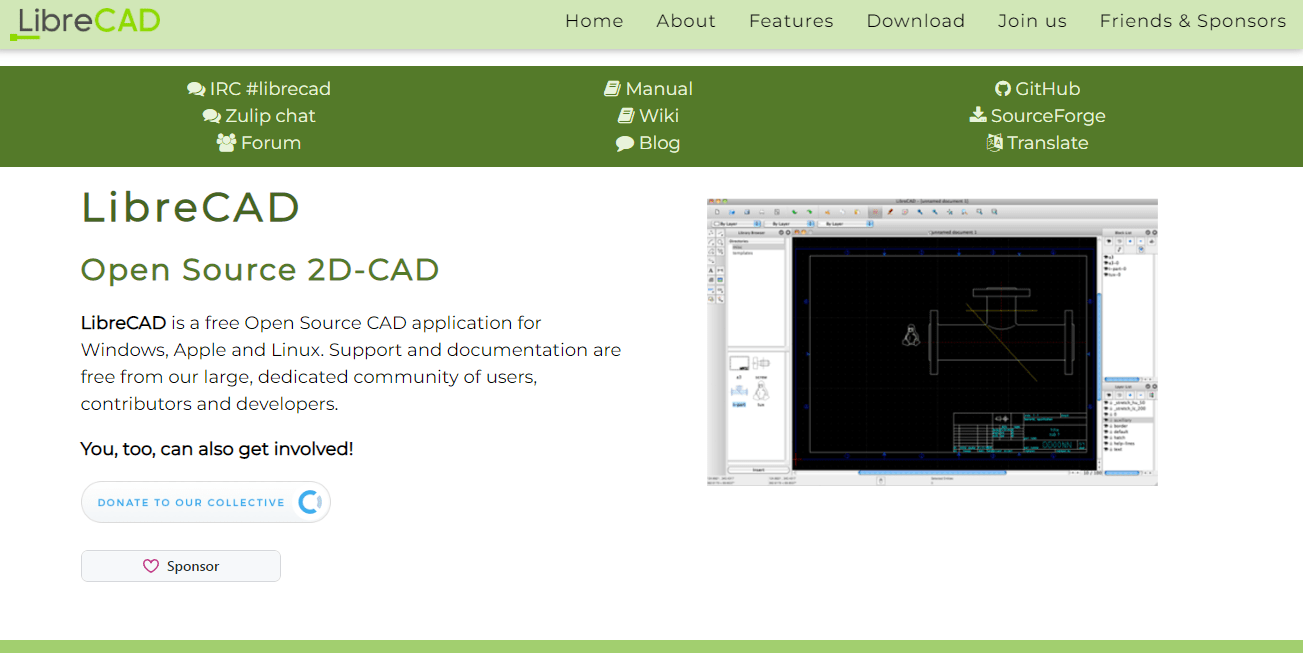Click Donate to our Collective button
Screen dimensions: 1303x653
(x=206, y=502)
